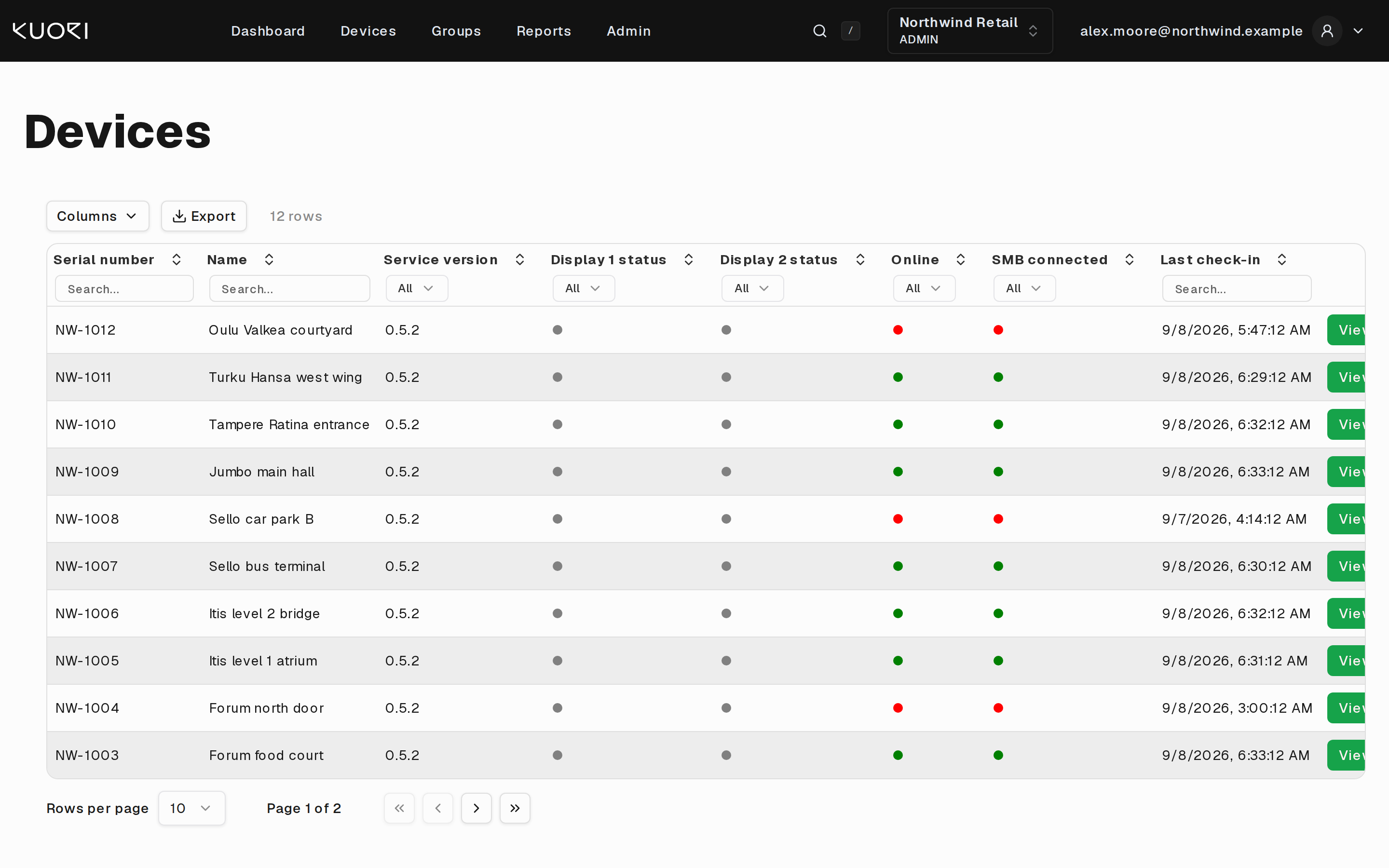Sort by Serial number column
The width and height of the screenshot is (1389, 868).
[x=177, y=259]
